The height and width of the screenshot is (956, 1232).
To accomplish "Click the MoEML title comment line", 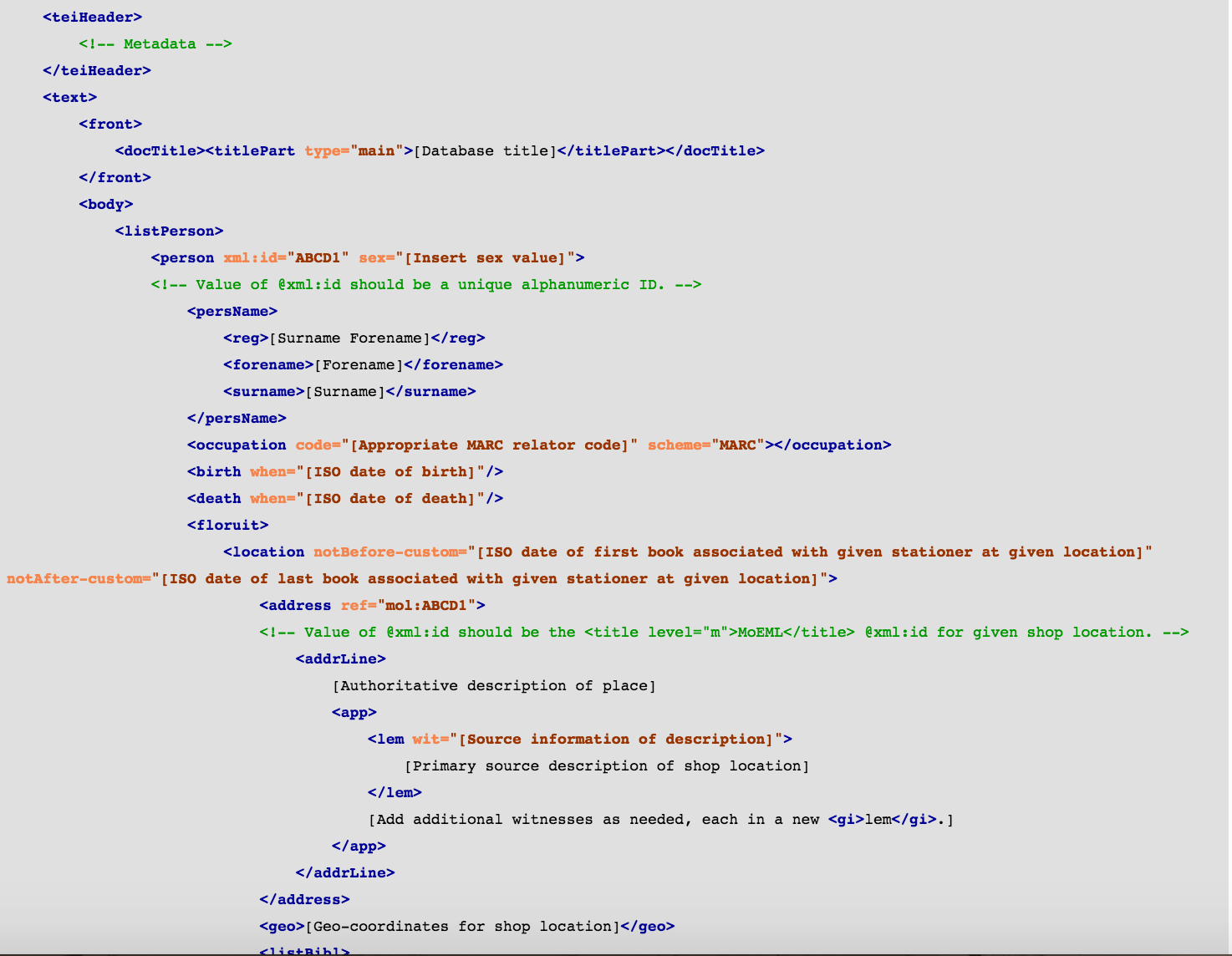I will point(724,632).
